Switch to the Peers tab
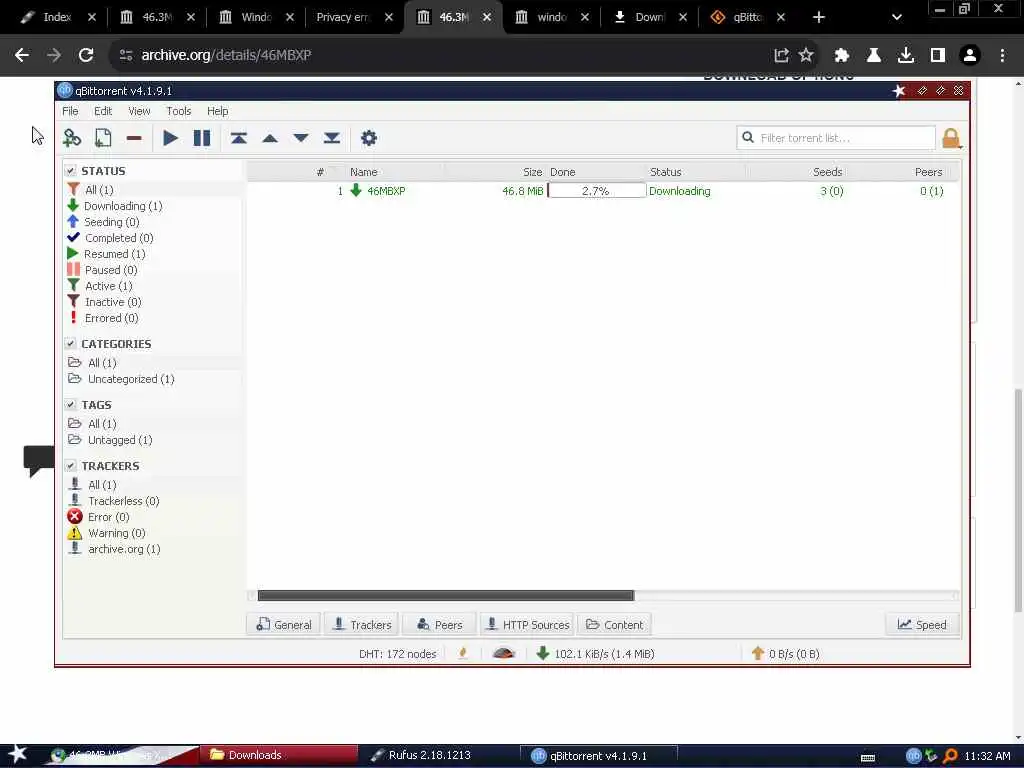 [440, 624]
